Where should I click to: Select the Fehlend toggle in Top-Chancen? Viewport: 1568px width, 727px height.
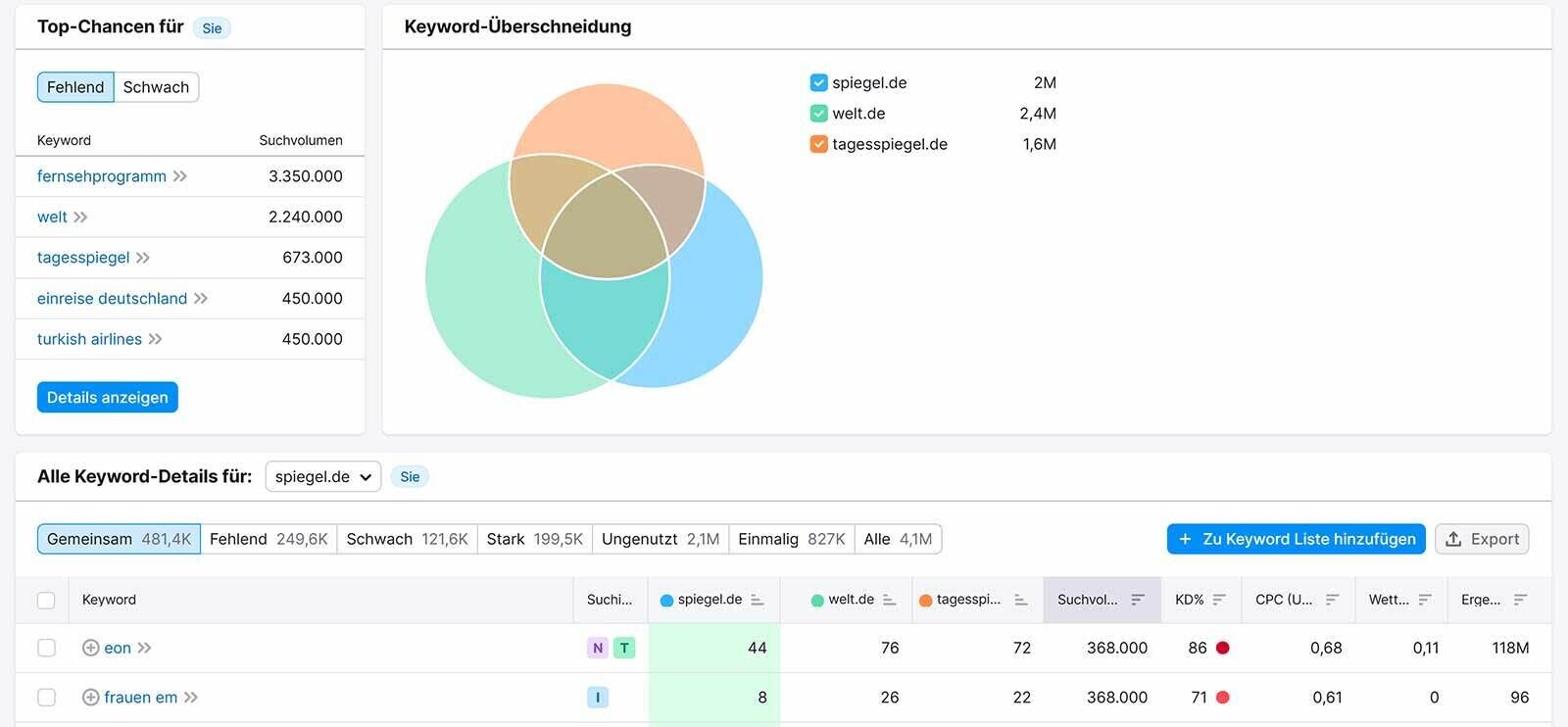(x=75, y=87)
